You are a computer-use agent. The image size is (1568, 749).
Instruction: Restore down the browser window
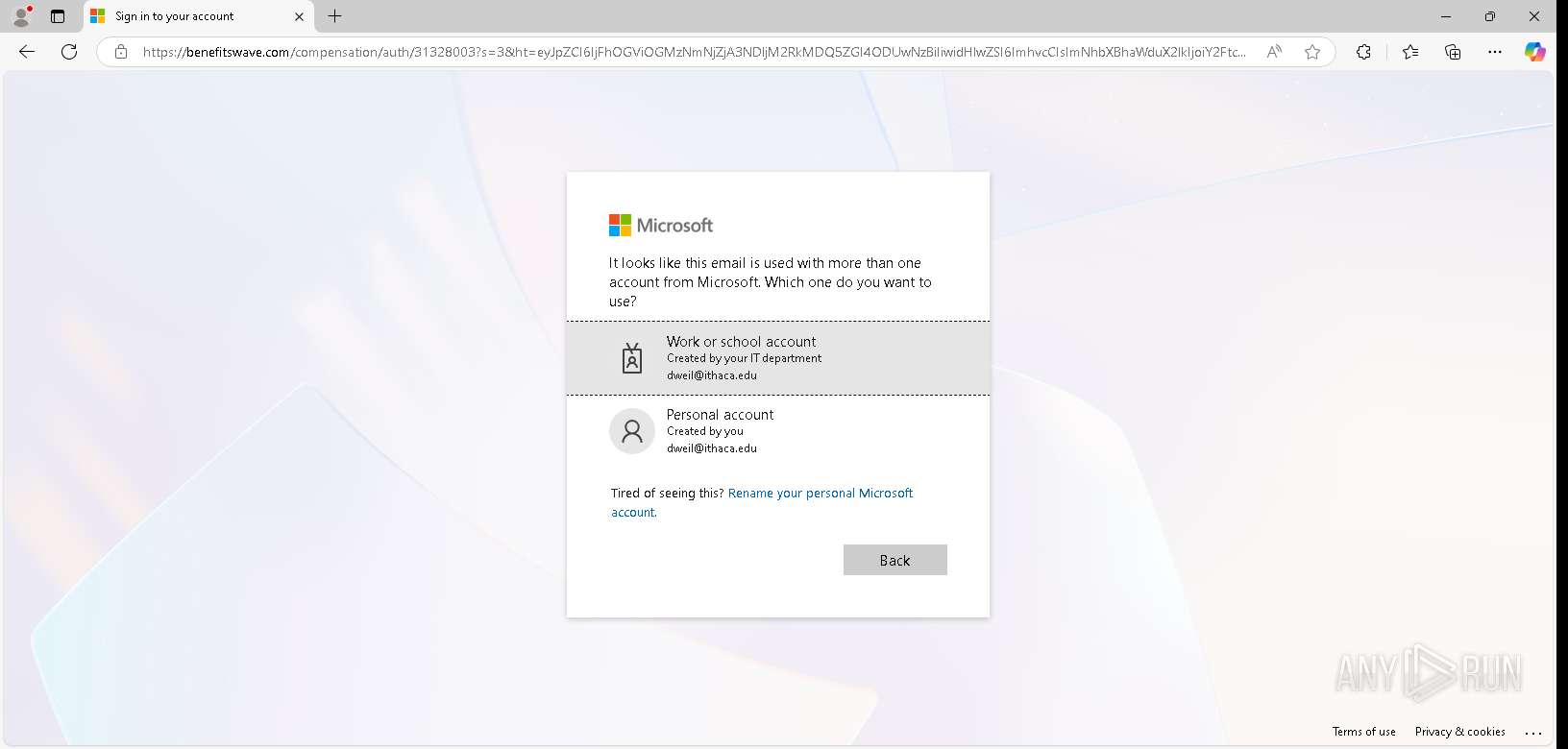pos(1490,16)
